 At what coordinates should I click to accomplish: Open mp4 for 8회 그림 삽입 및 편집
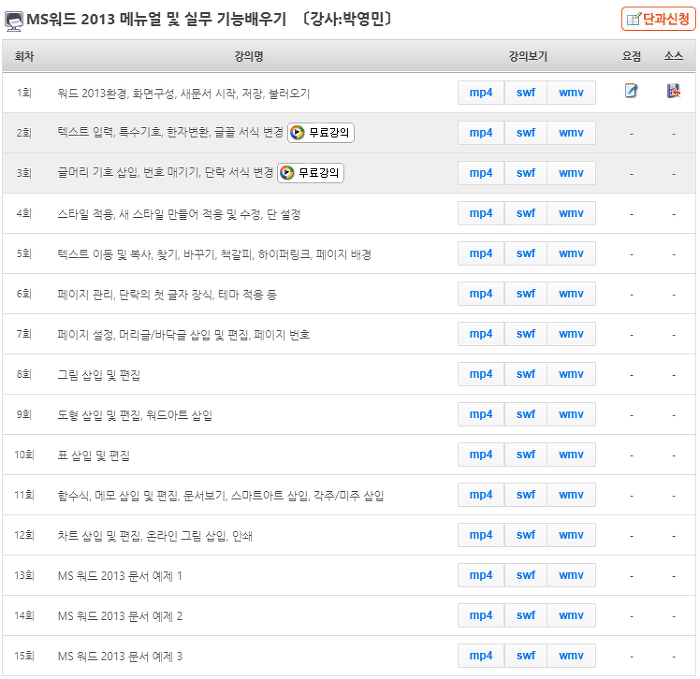[x=481, y=374]
